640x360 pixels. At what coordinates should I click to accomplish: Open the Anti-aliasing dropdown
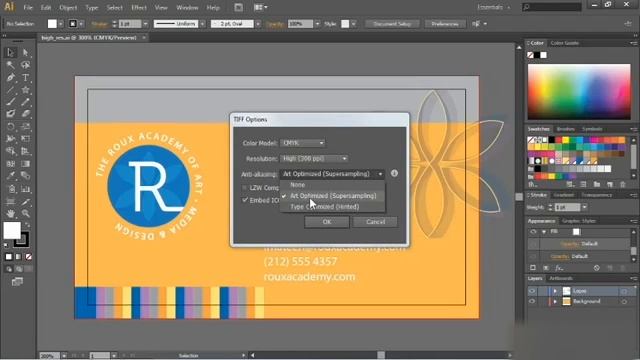pyautogui.click(x=332, y=174)
